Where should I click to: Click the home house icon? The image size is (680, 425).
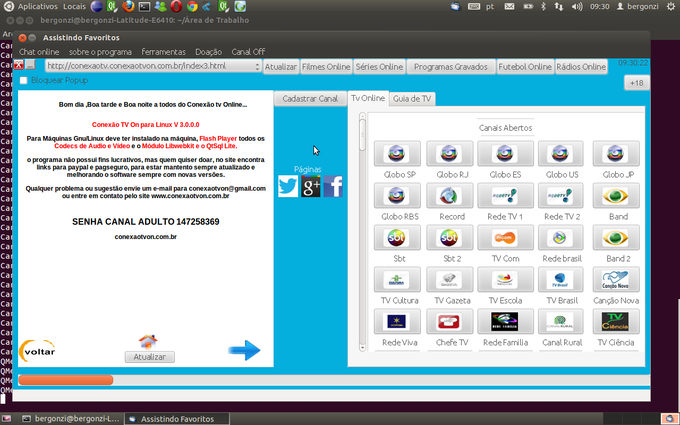[x=148, y=342]
